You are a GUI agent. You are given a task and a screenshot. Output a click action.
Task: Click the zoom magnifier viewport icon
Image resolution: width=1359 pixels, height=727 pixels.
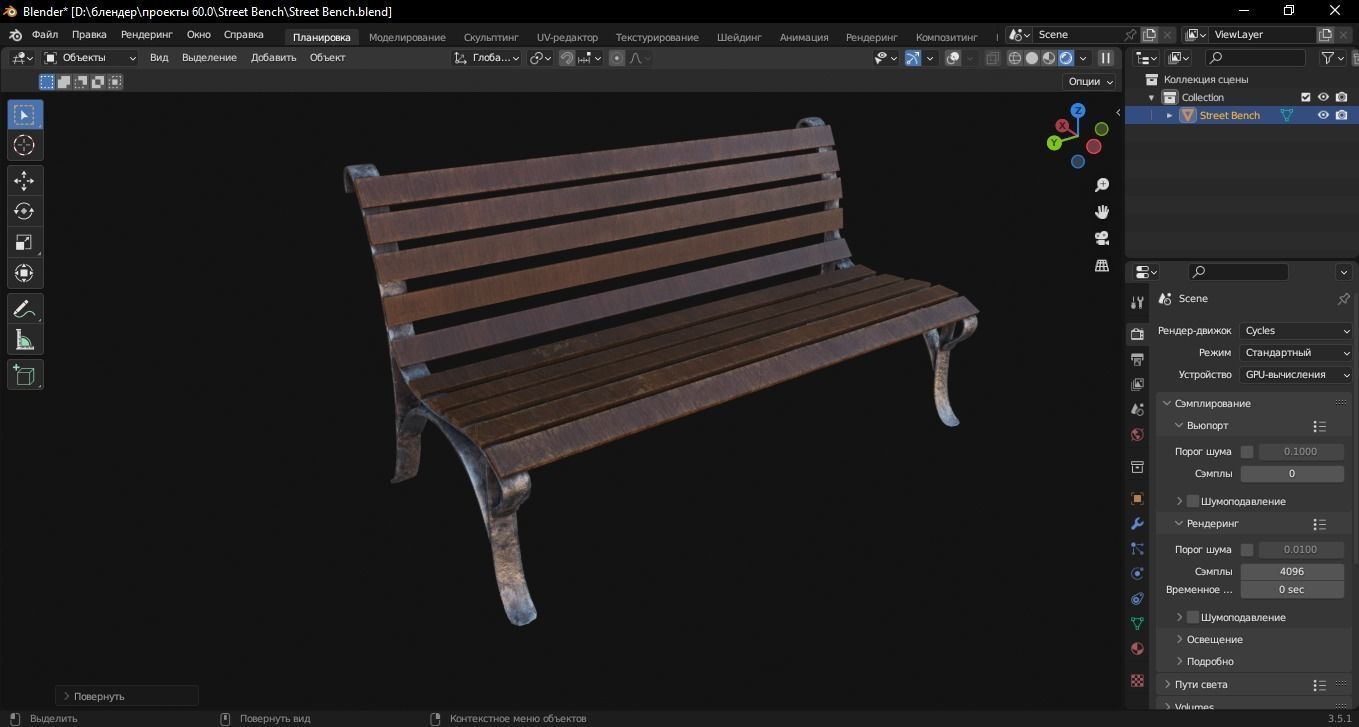pos(1102,185)
